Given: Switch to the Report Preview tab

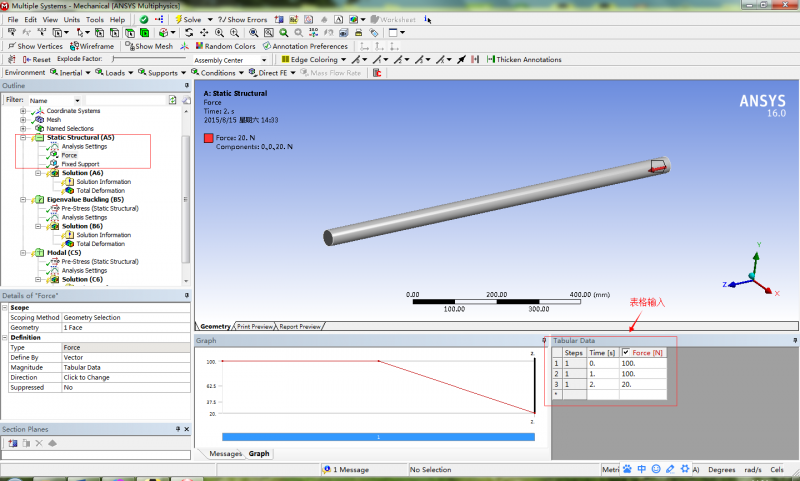Looking at the screenshot, I should [300, 326].
